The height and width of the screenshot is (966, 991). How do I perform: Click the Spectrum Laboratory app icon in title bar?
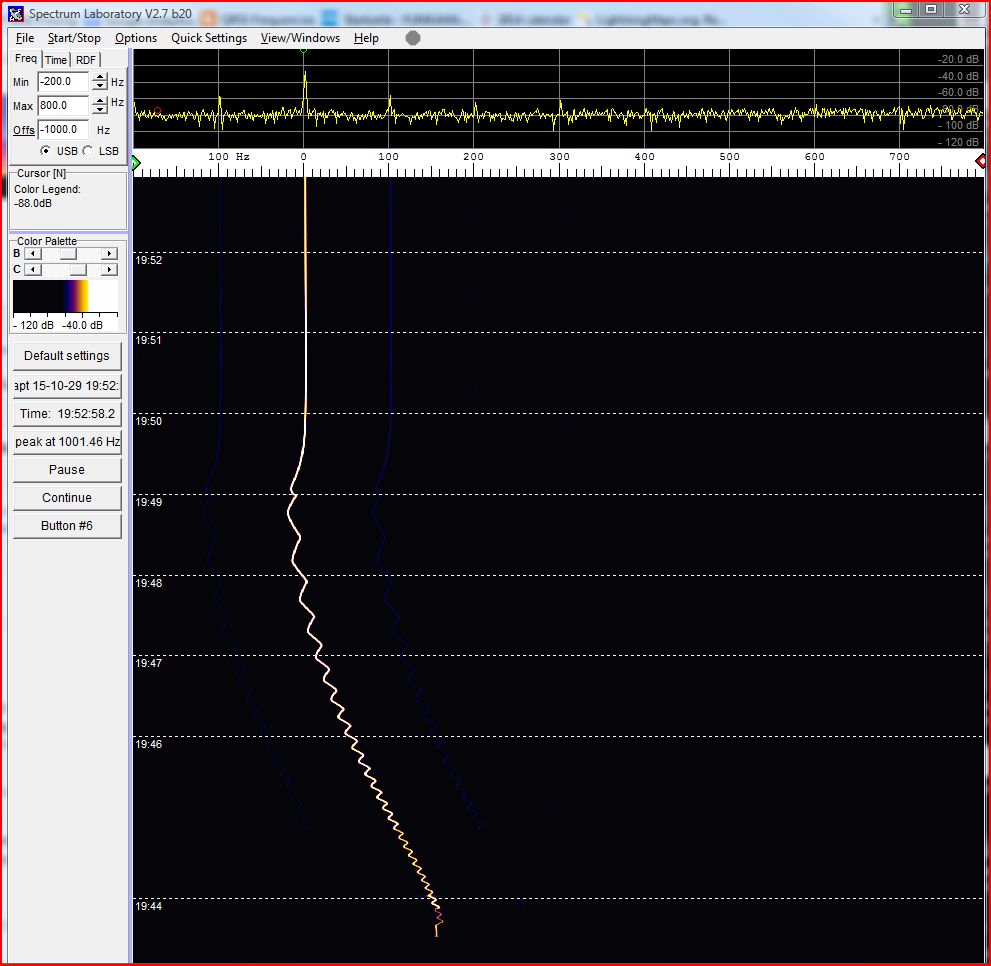pyautogui.click(x=16, y=14)
